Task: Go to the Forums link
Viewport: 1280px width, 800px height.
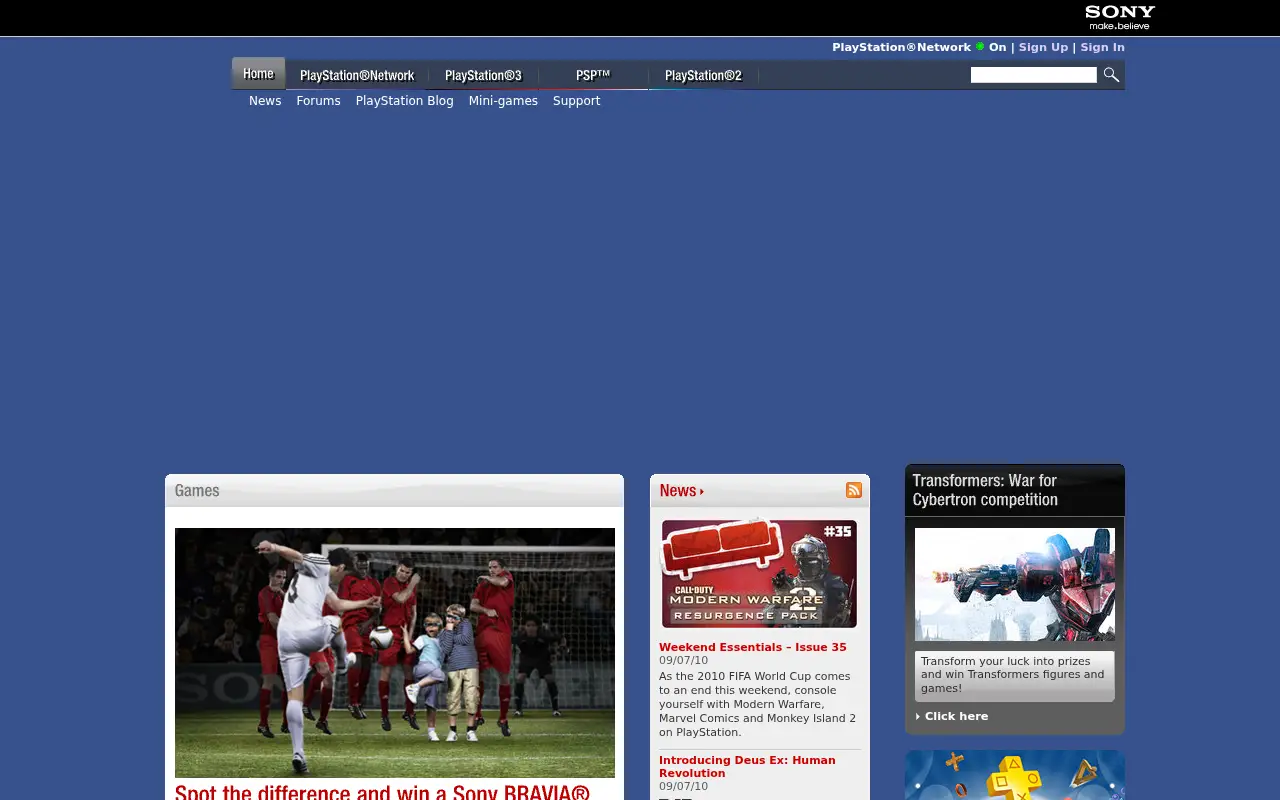Action: (318, 101)
